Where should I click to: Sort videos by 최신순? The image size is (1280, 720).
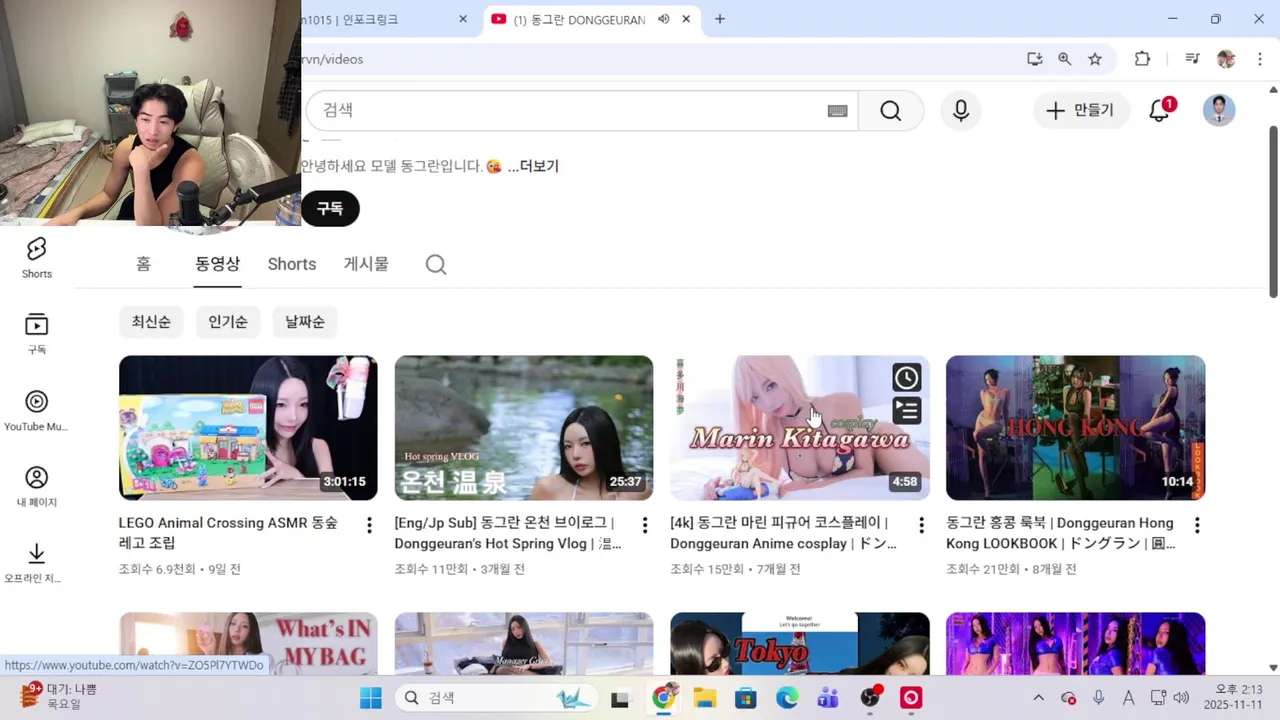(x=151, y=322)
